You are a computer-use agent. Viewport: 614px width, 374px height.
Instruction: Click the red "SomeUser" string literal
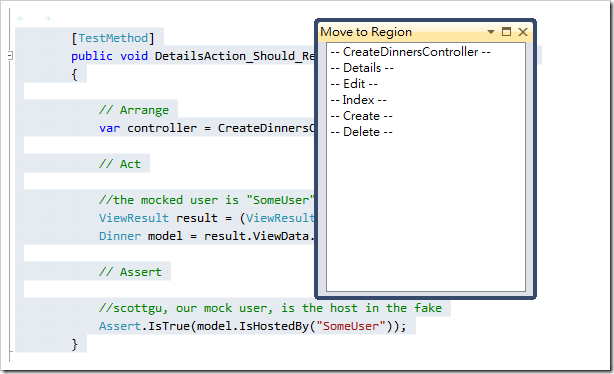click(x=347, y=326)
